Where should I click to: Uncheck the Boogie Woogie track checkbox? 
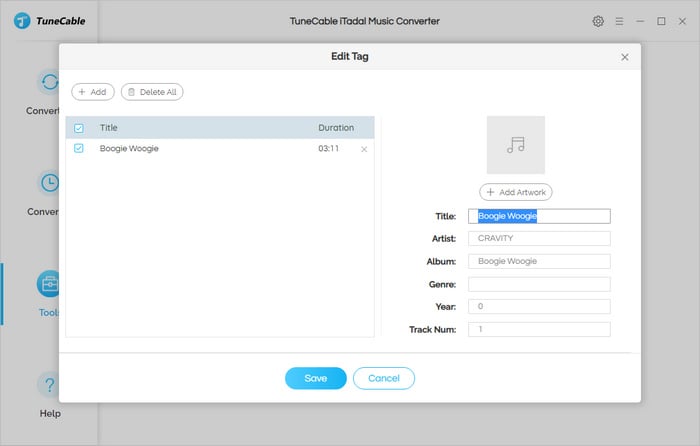point(79,148)
